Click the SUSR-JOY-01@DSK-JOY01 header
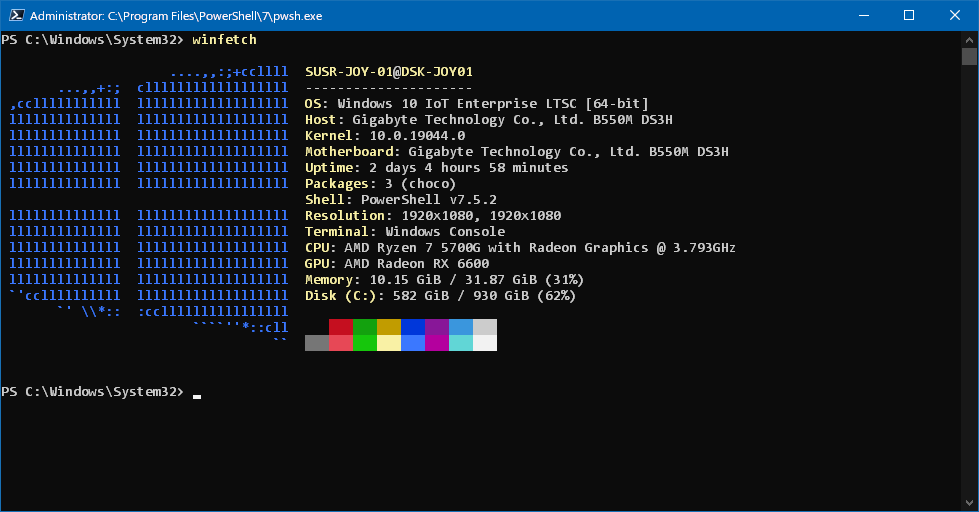Image resolution: width=979 pixels, height=512 pixels. pyautogui.click(x=388, y=72)
